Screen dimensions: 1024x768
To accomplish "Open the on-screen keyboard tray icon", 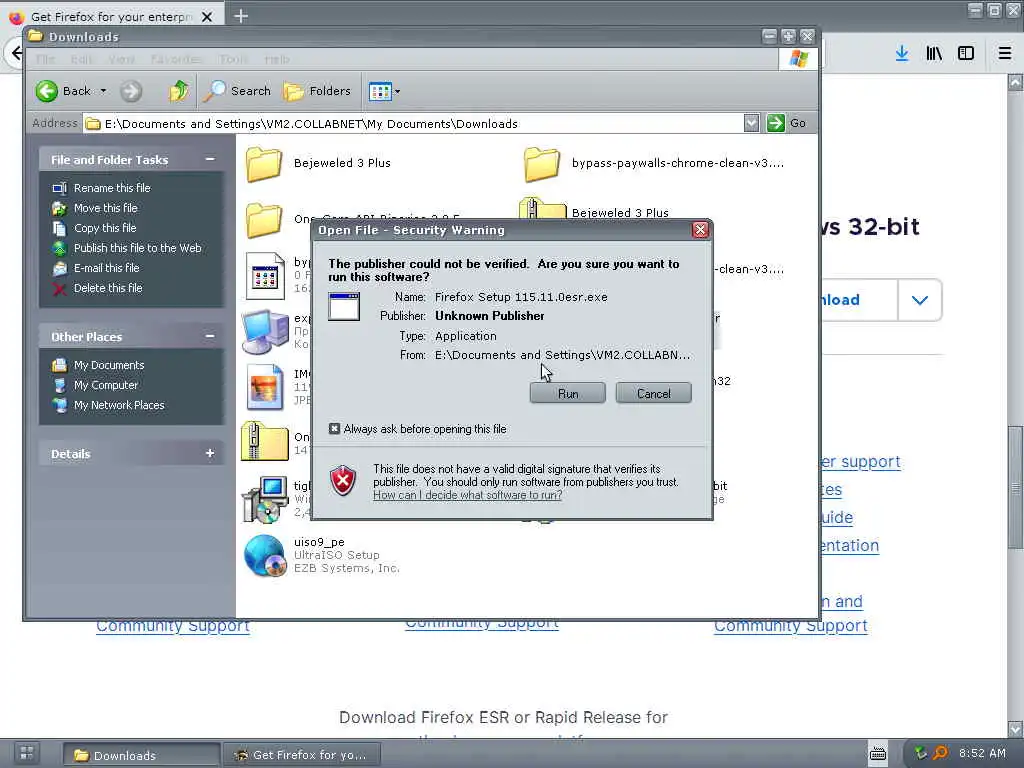I will tap(878, 754).
